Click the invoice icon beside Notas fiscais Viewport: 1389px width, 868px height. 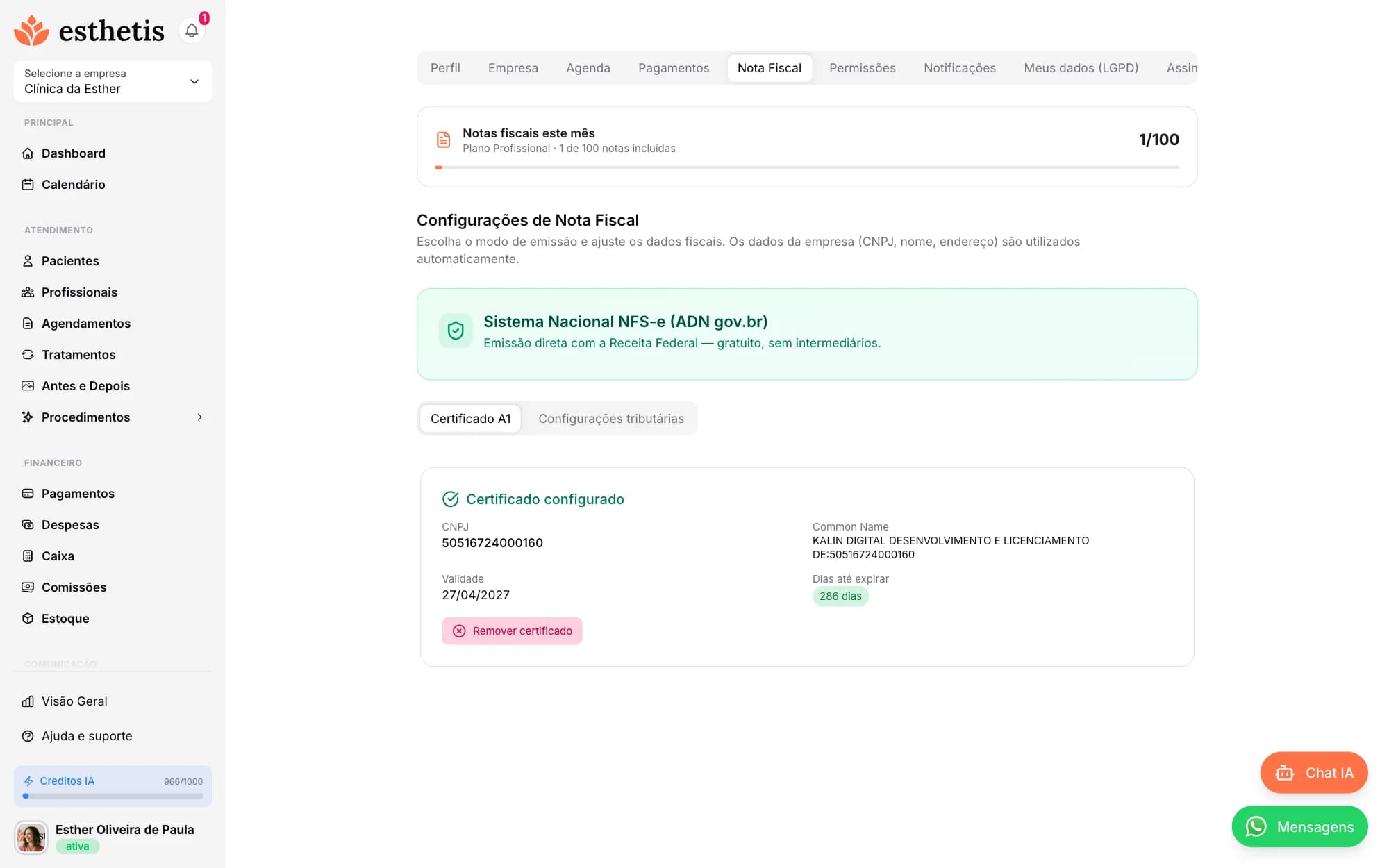pyautogui.click(x=443, y=140)
